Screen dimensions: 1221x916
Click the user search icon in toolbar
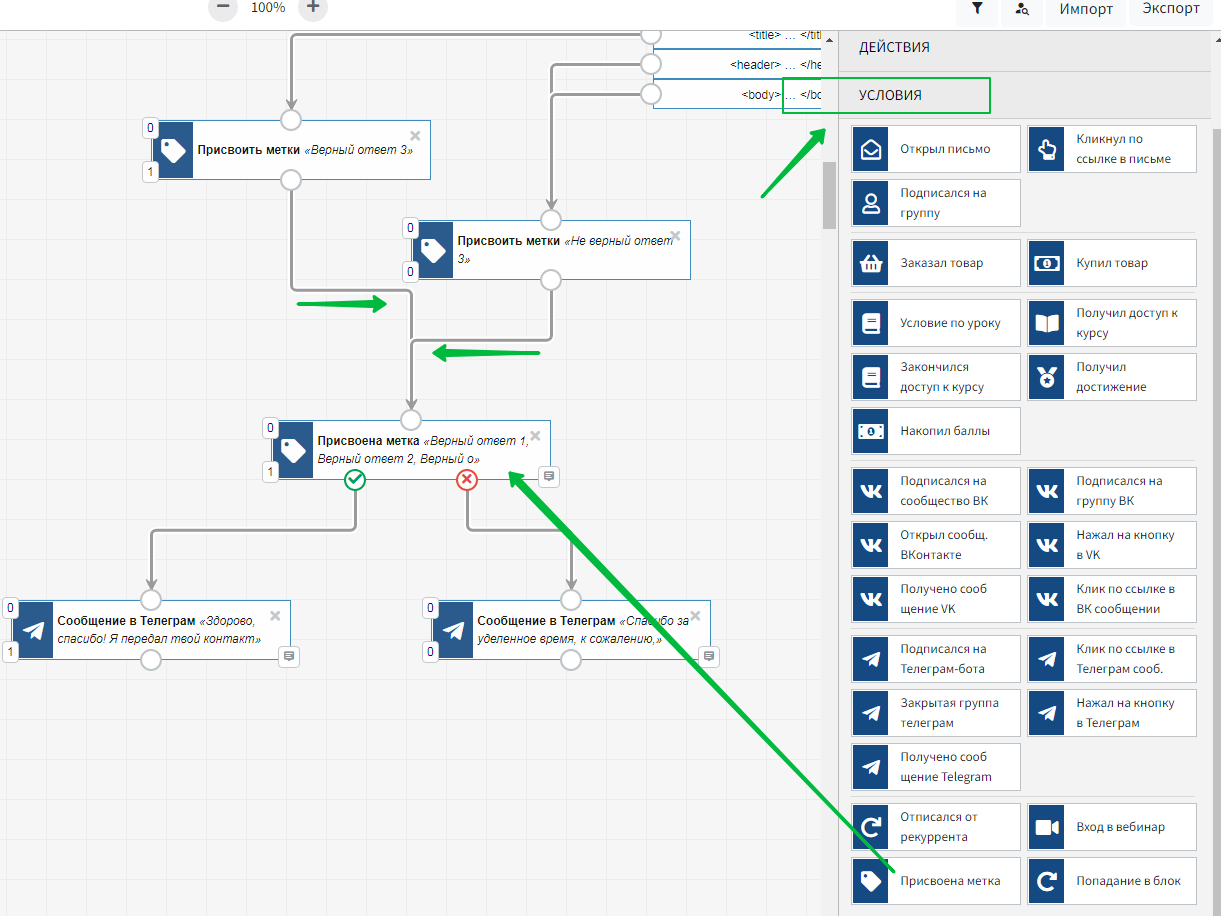pyautogui.click(x=1021, y=9)
